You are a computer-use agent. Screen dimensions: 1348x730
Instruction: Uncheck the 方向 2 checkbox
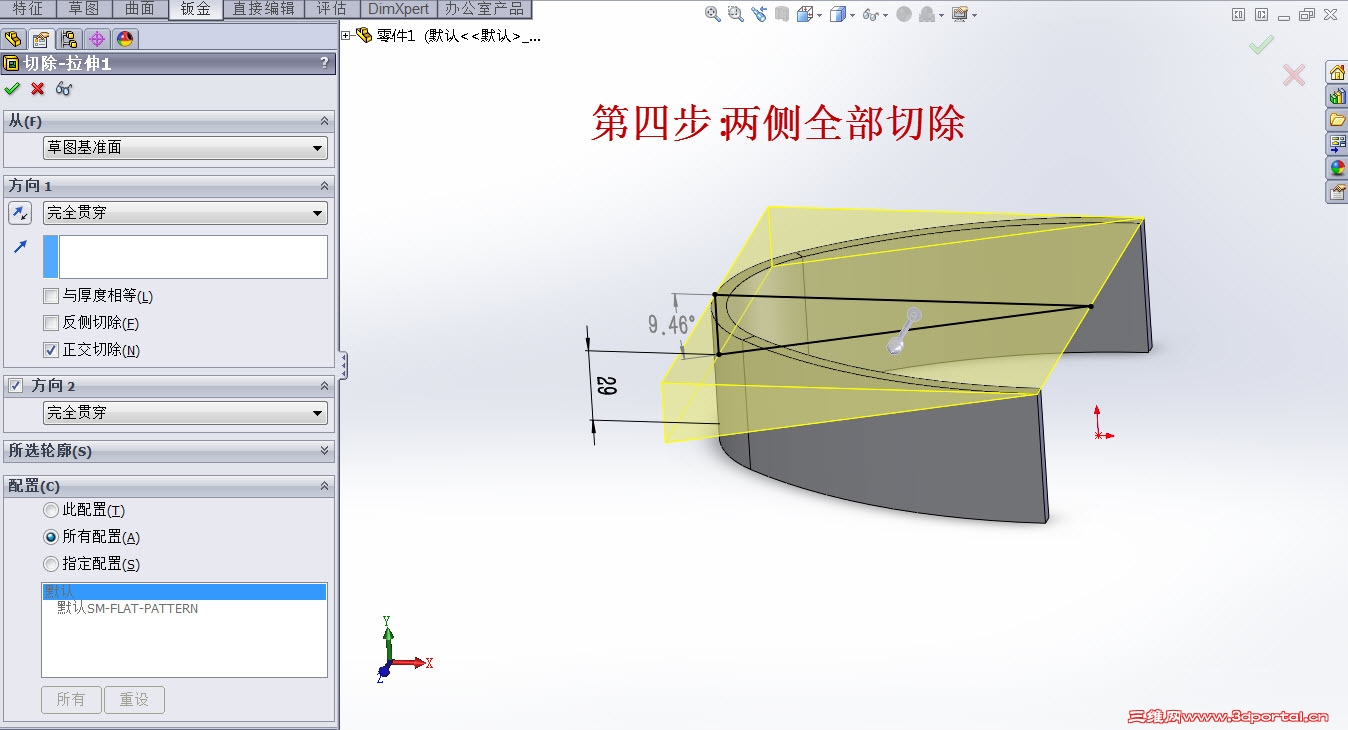(15, 385)
